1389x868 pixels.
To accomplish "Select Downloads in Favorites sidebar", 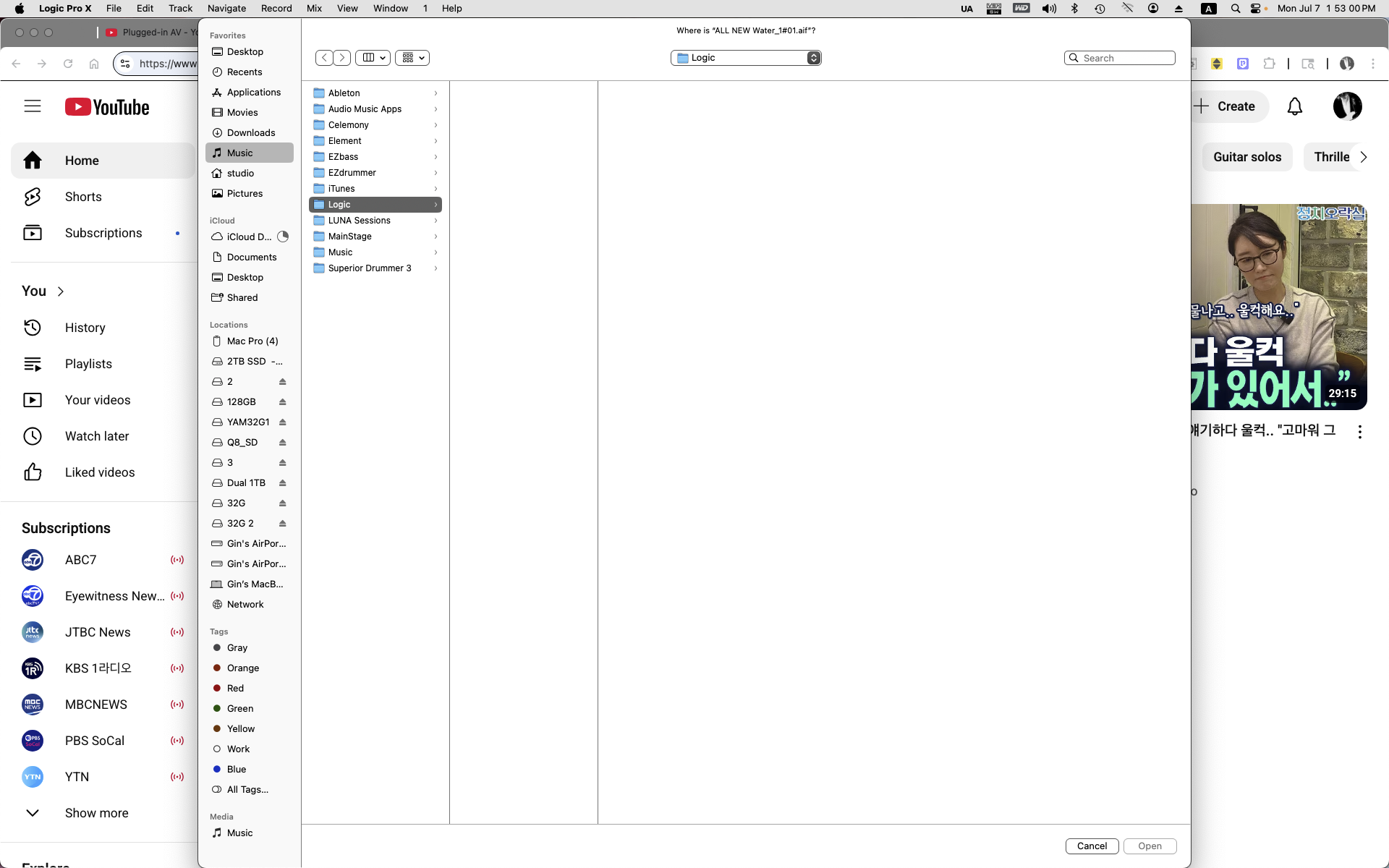I will click(250, 133).
